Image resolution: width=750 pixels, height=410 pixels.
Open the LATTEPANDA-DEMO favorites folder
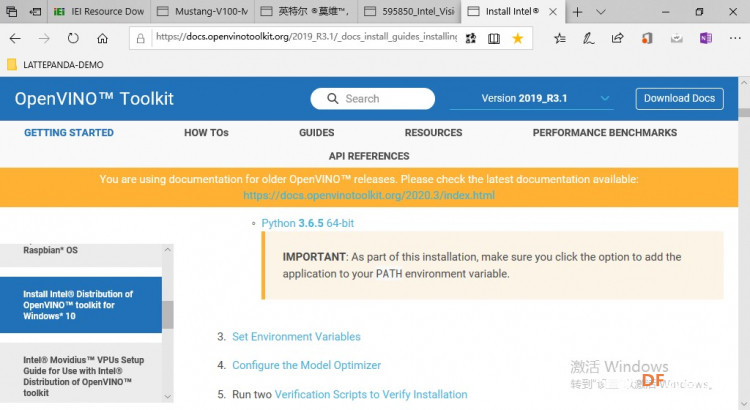55,65
